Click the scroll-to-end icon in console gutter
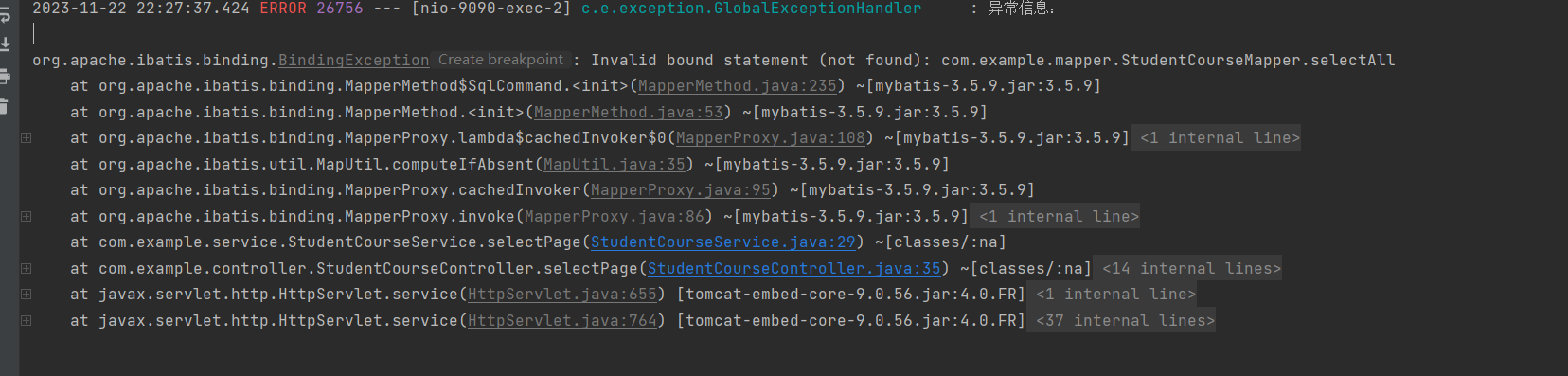1568x376 pixels. click(5, 45)
